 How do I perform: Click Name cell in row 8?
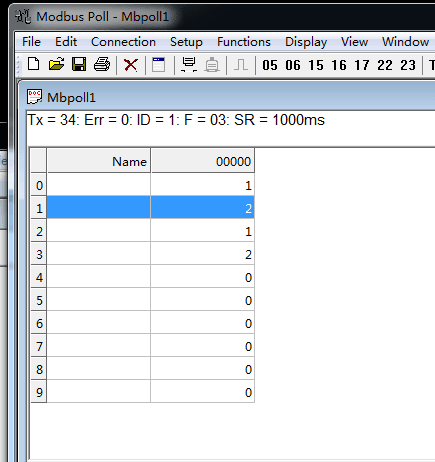click(99, 369)
